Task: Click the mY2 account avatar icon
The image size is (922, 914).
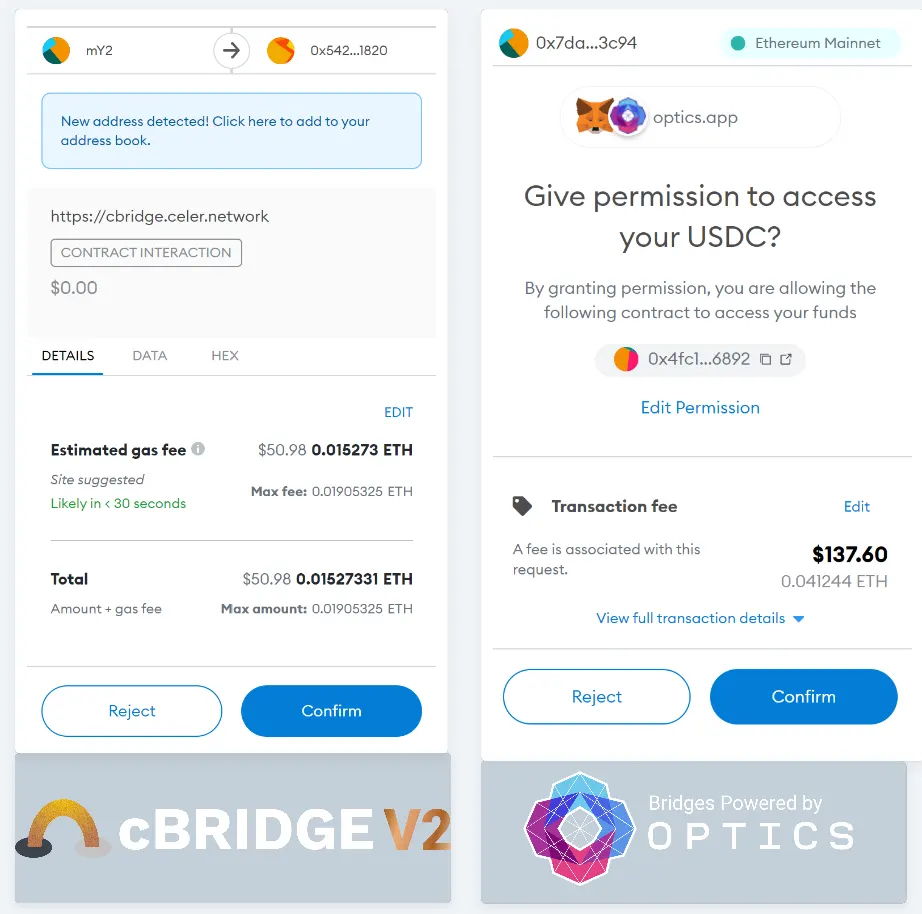Action: 56,50
